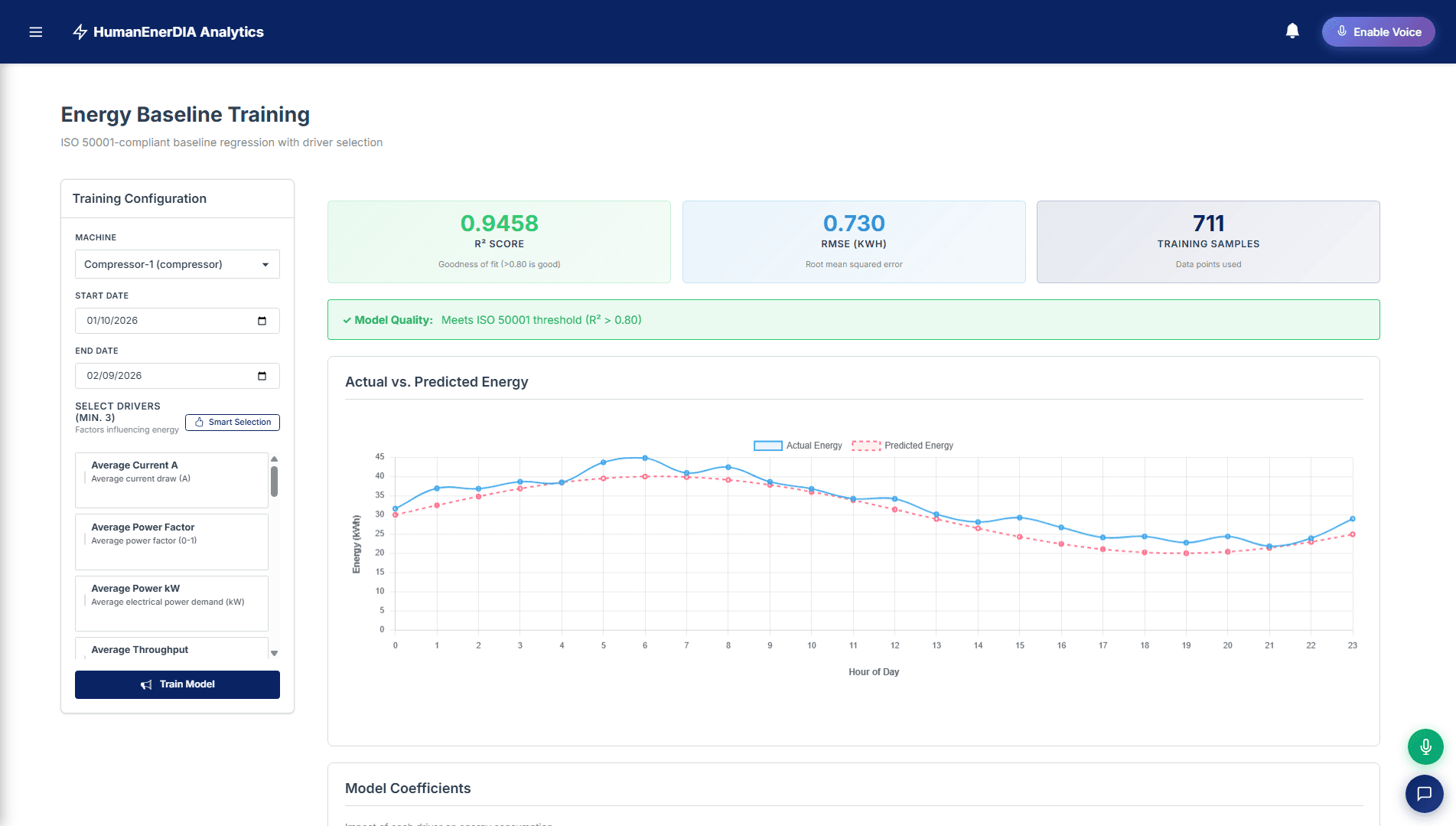The height and width of the screenshot is (826, 1456).
Task: Toggle the Predicted Energy legend entry
Action: tap(903, 445)
